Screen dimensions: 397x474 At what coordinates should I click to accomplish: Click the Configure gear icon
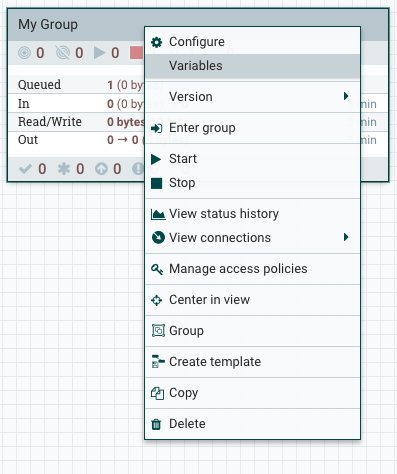[156, 42]
